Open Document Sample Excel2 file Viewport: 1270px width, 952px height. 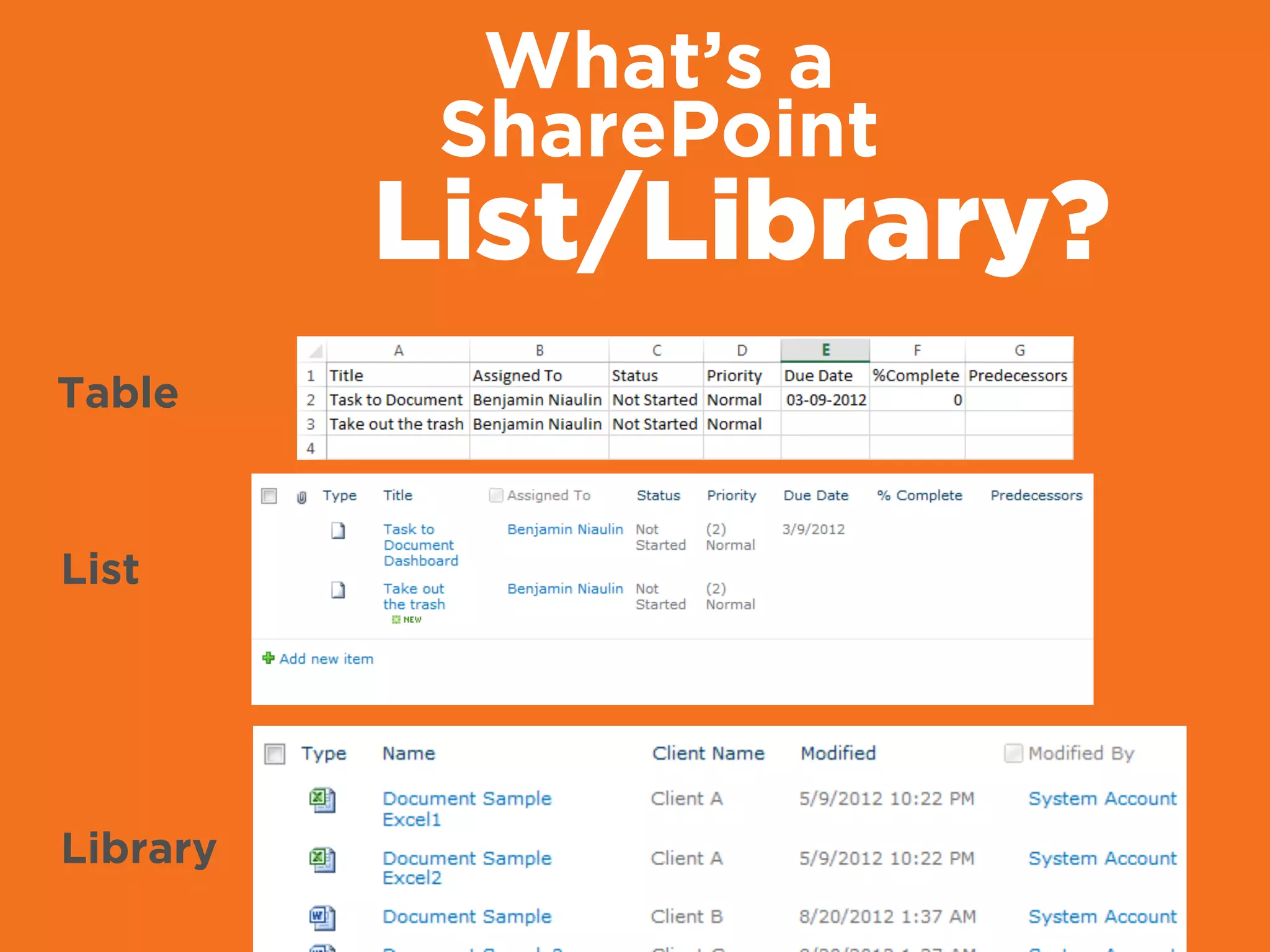(x=466, y=868)
